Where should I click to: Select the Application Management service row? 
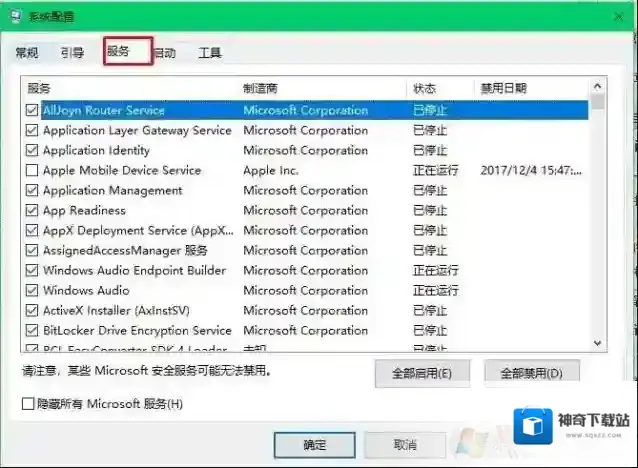[112, 190]
